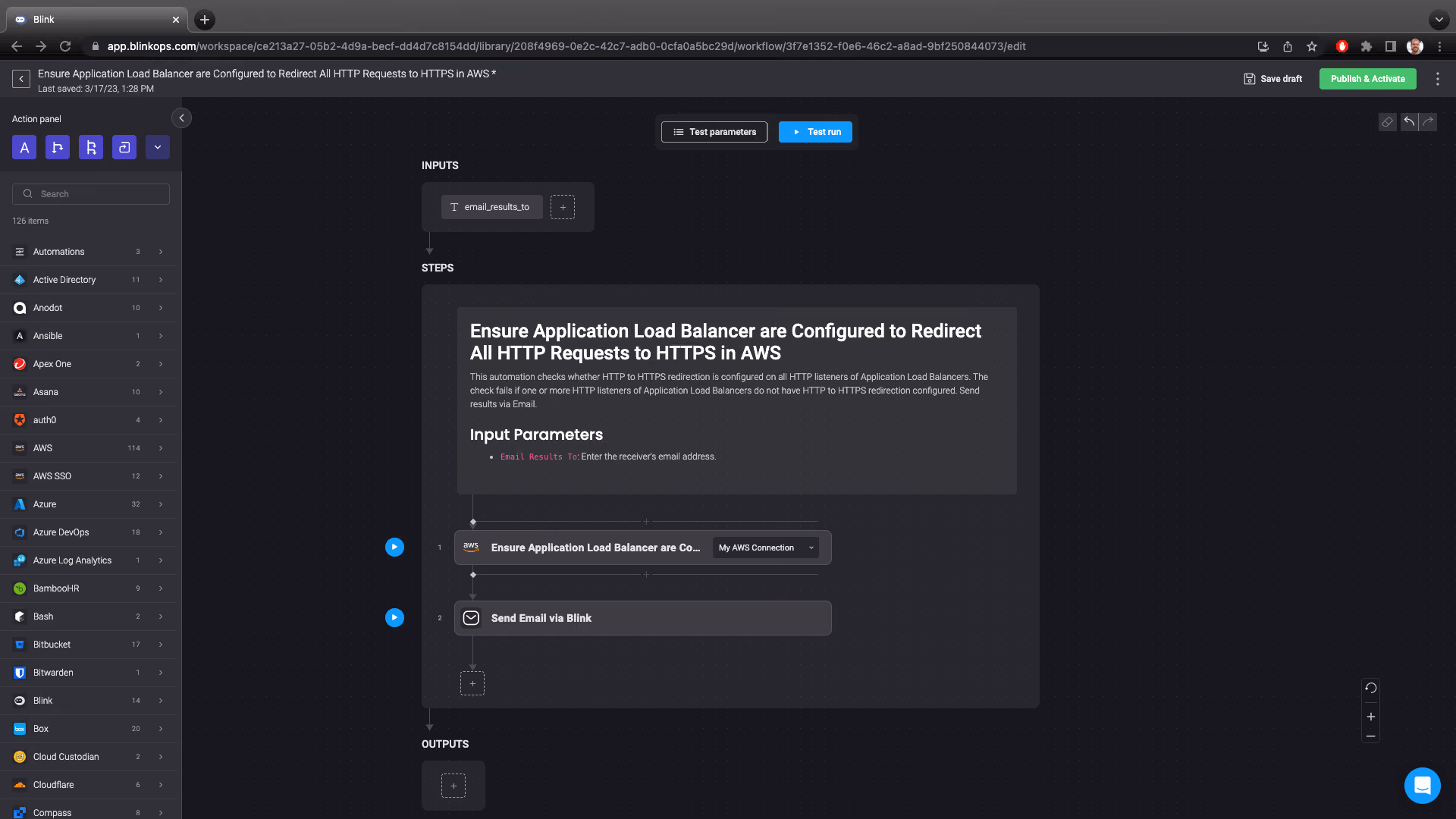Open the auth0 integration icon
The width and height of the screenshot is (1456, 819).
[20, 420]
